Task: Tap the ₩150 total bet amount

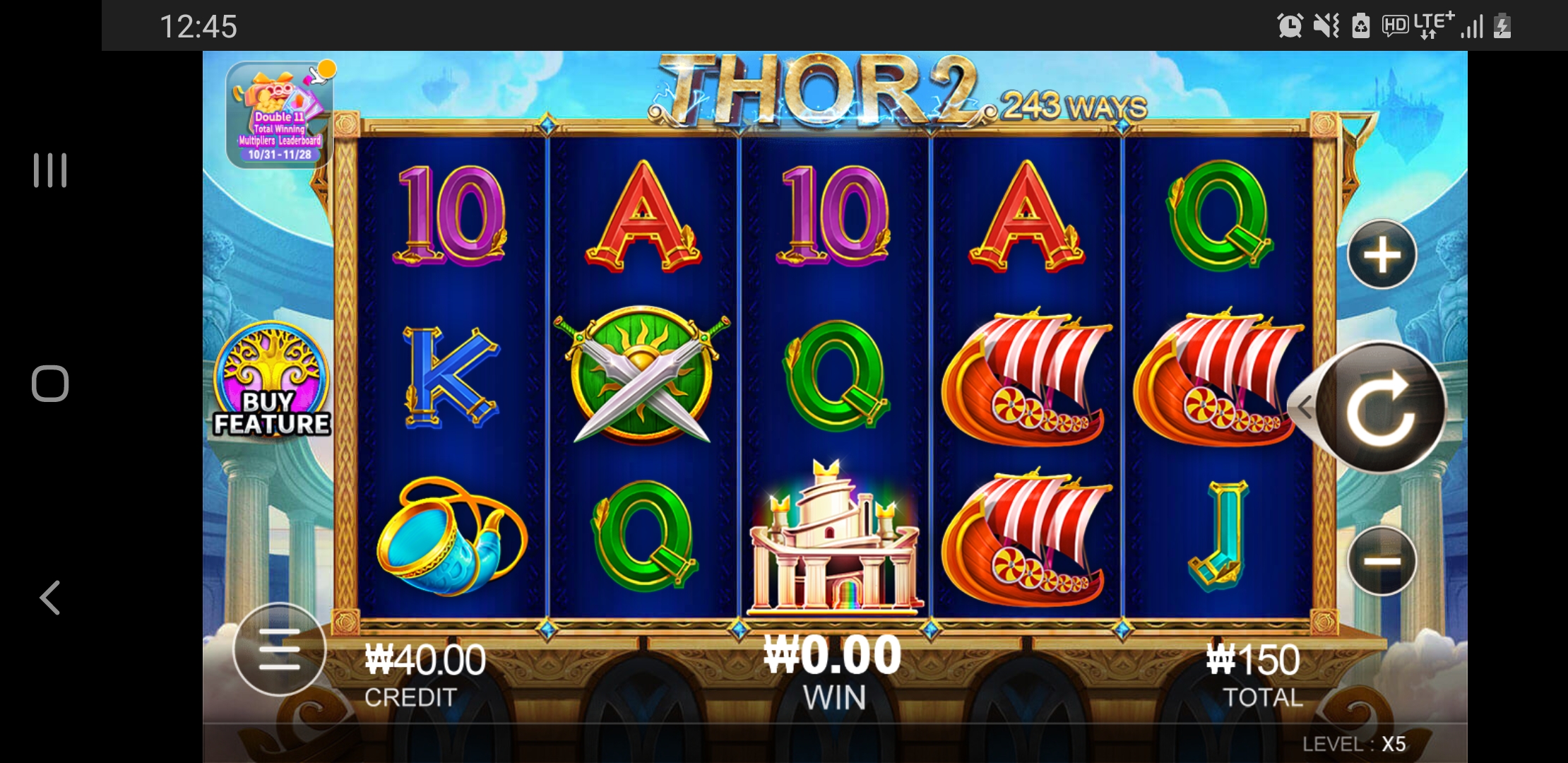Action: [x=1253, y=660]
